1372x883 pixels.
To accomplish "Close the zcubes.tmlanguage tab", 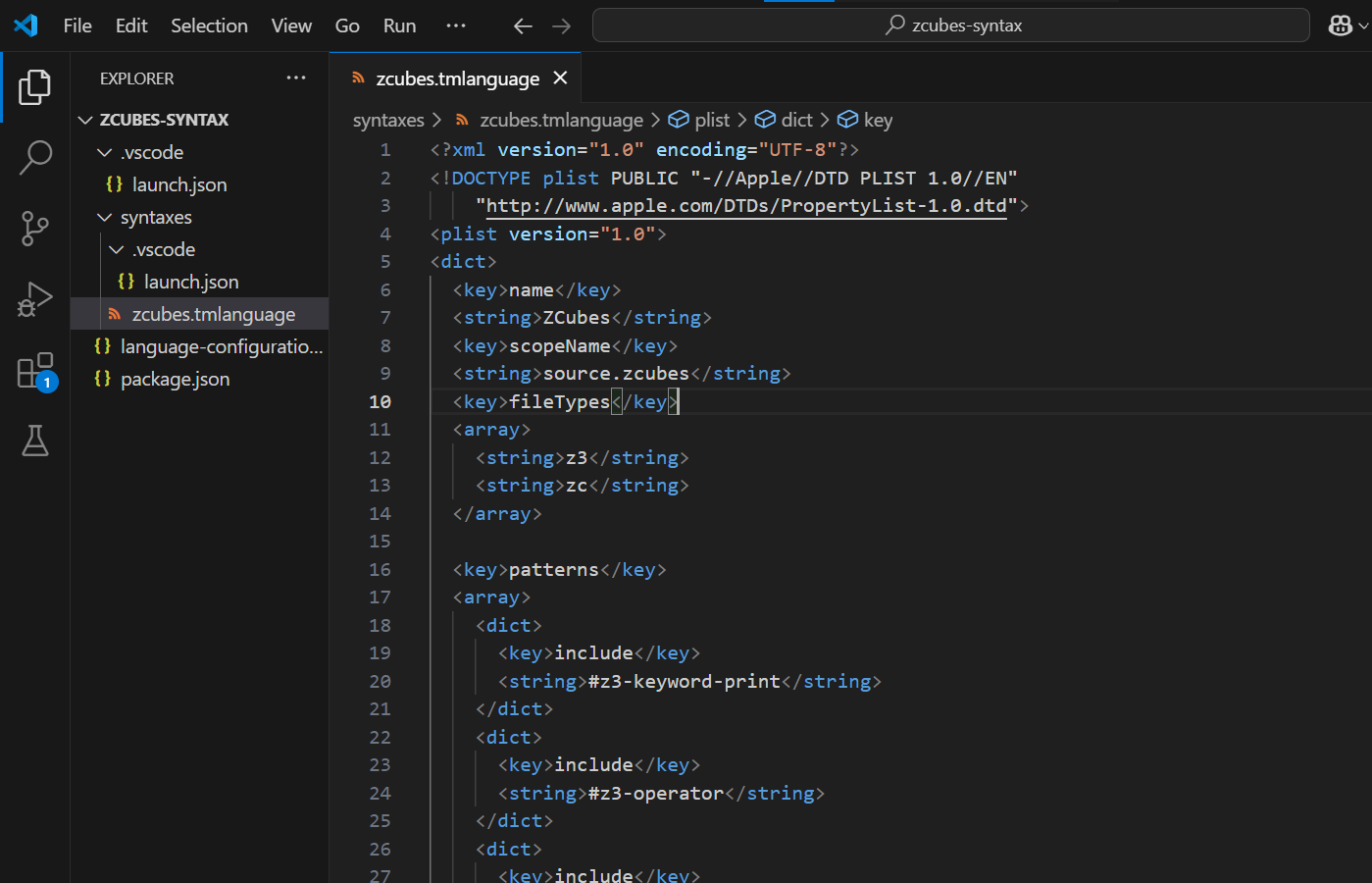I will coord(560,78).
